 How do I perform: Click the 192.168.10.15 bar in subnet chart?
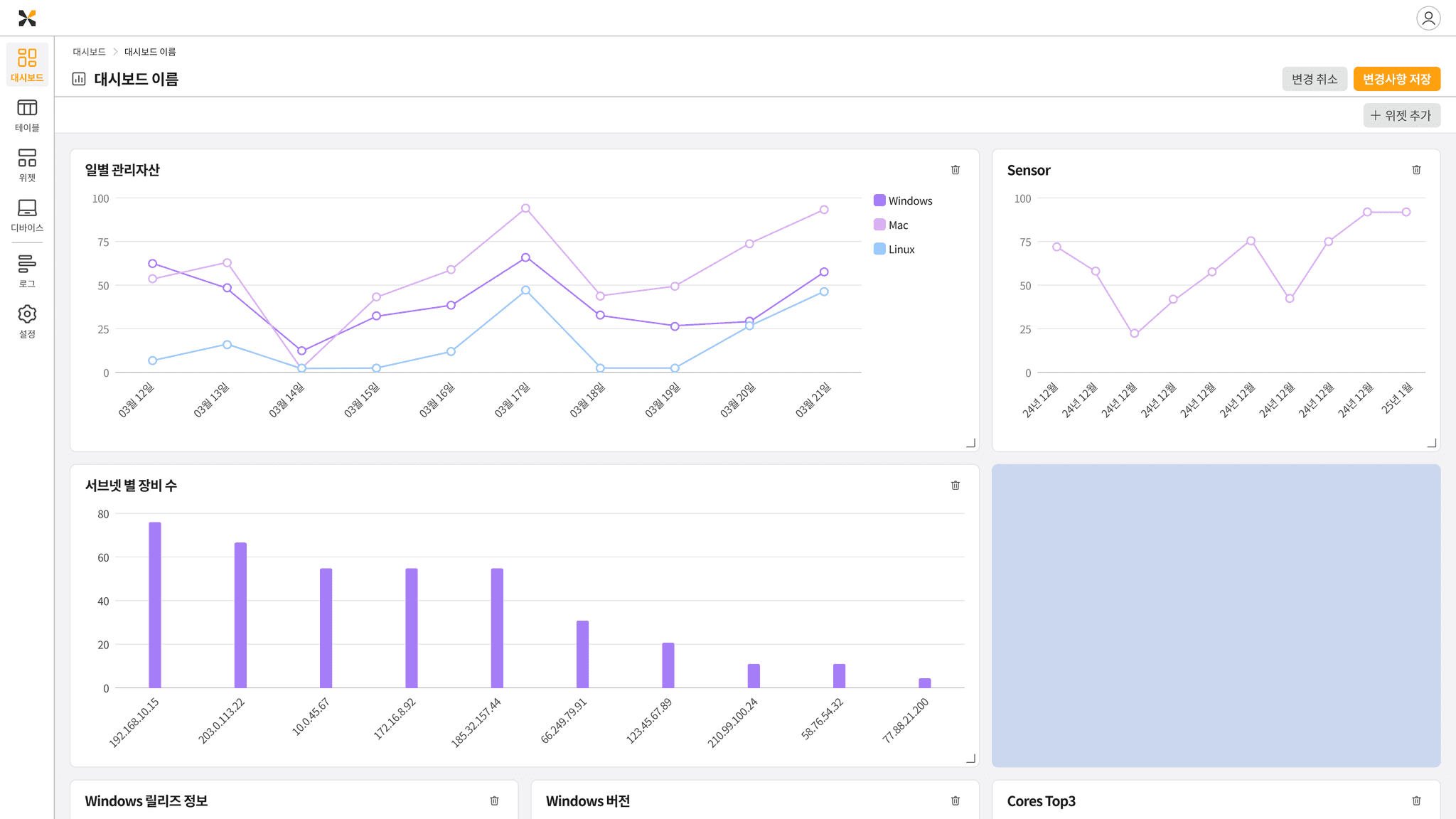155,605
